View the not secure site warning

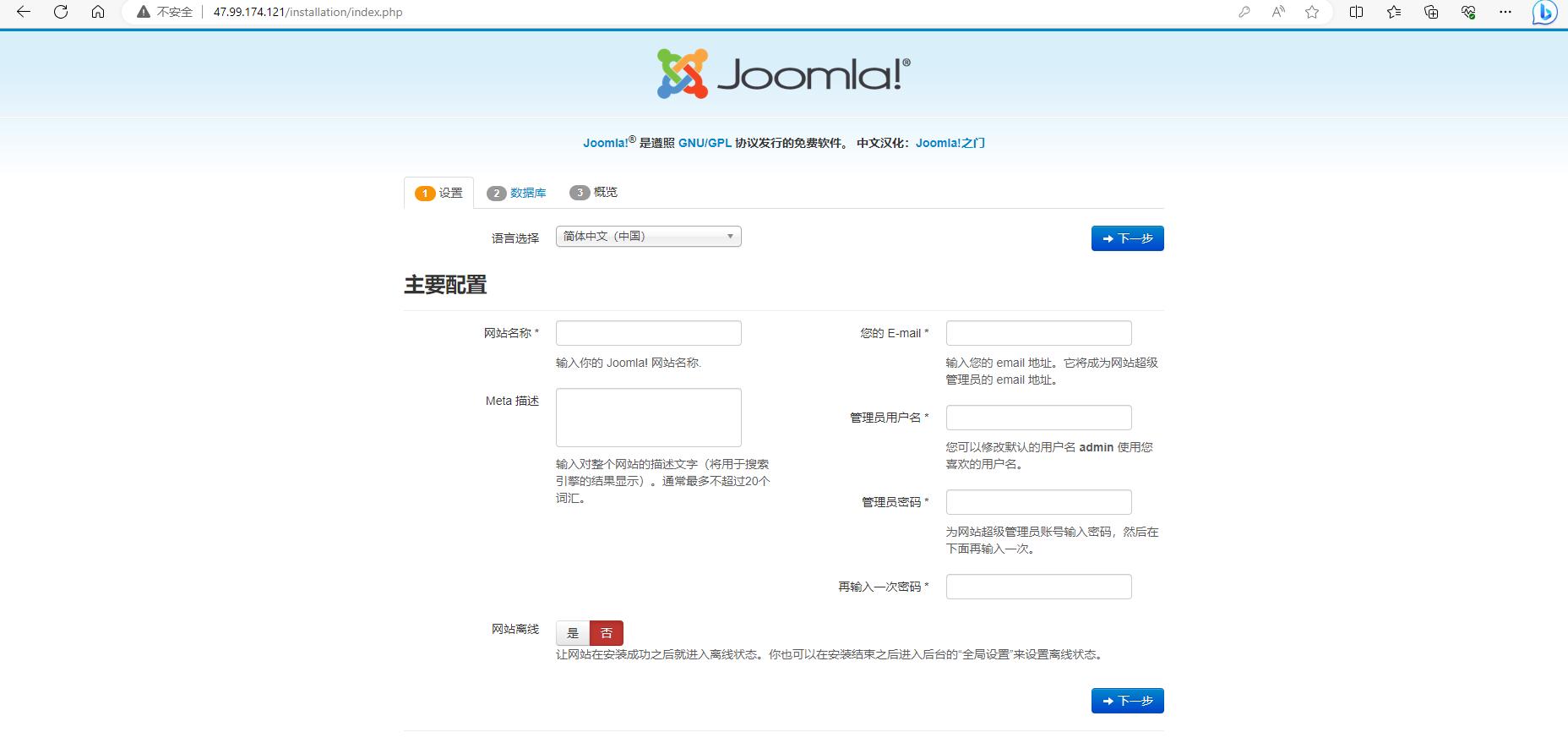click(x=165, y=12)
